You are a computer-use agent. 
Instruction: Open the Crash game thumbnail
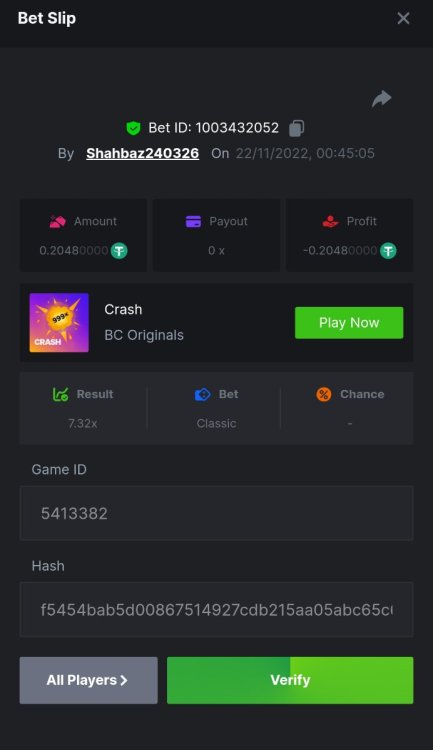pyautogui.click(x=59, y=323)
